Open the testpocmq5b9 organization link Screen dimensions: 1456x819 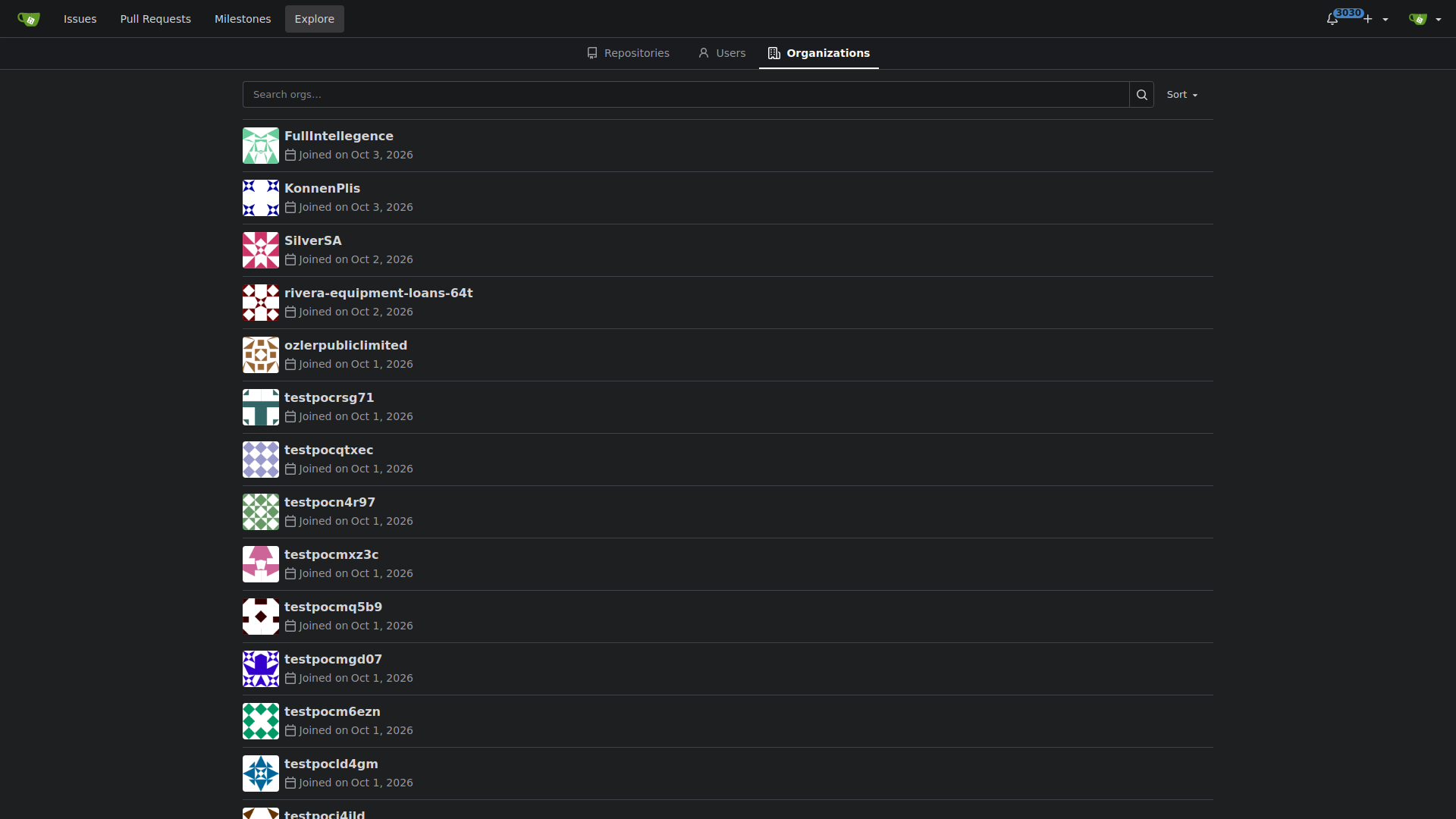click(333, 607)
